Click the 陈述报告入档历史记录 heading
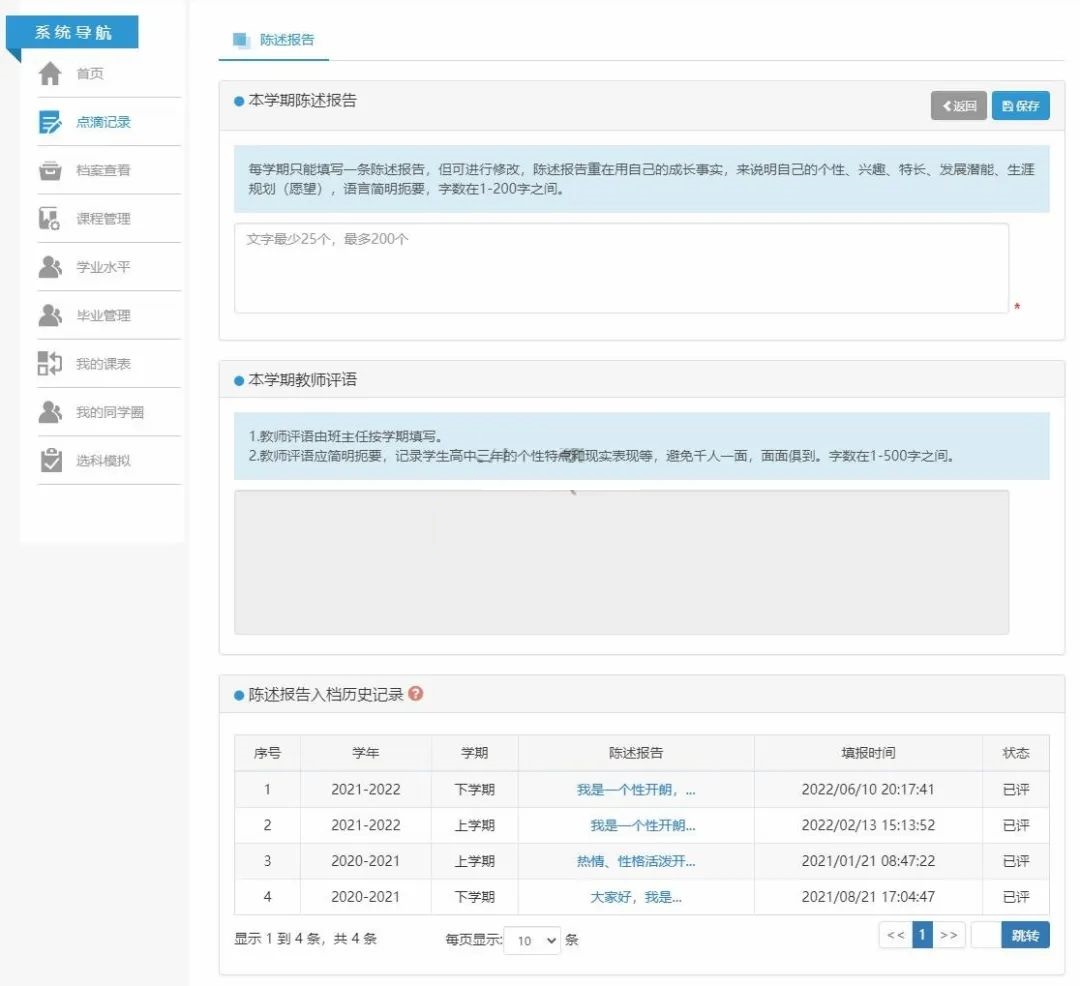The height and width of the screenshot is (986, 1080). pyautogui.click(x=326, y=694)
